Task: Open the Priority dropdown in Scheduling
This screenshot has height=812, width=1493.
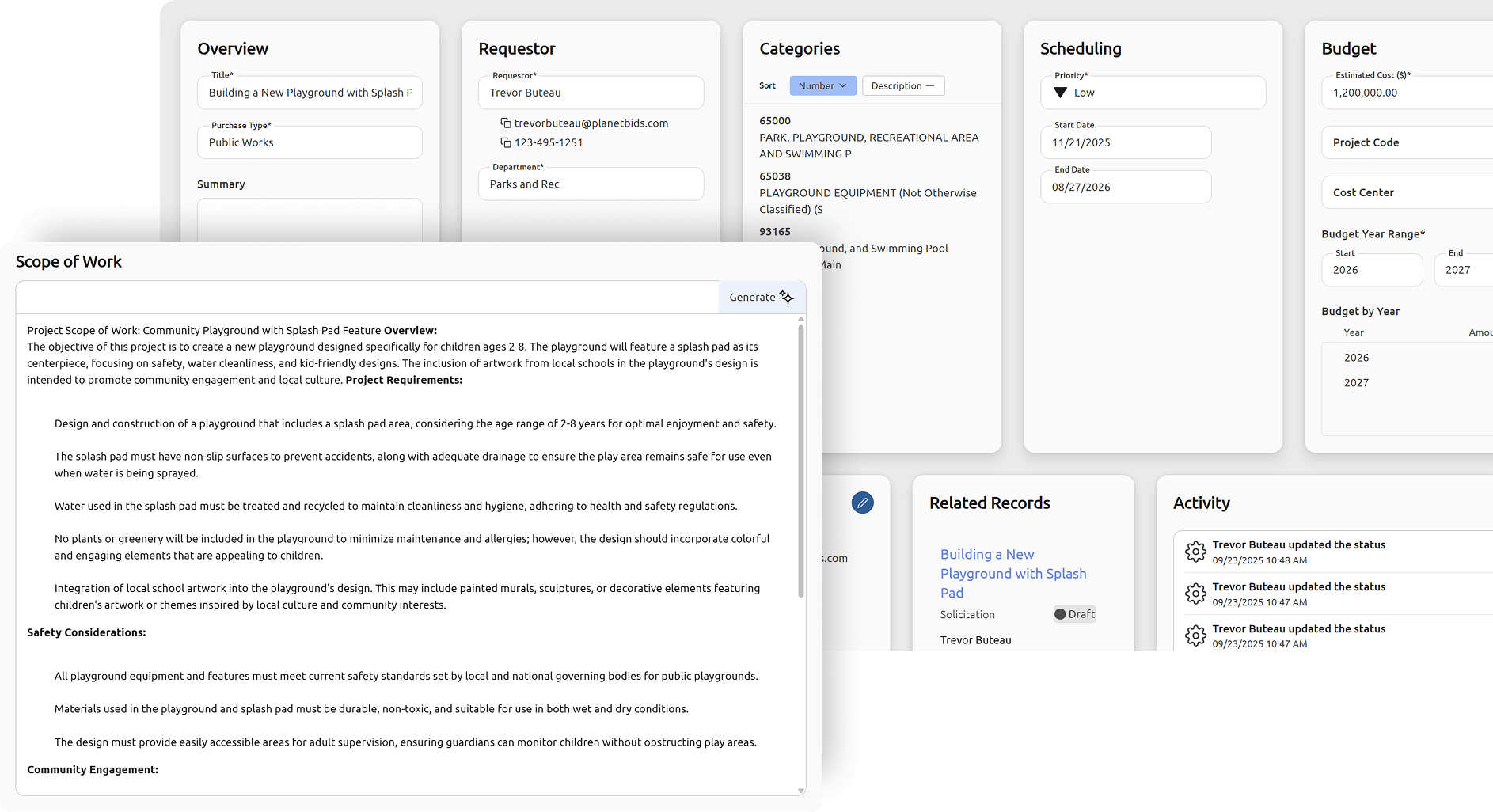Action: [1153, 93]
